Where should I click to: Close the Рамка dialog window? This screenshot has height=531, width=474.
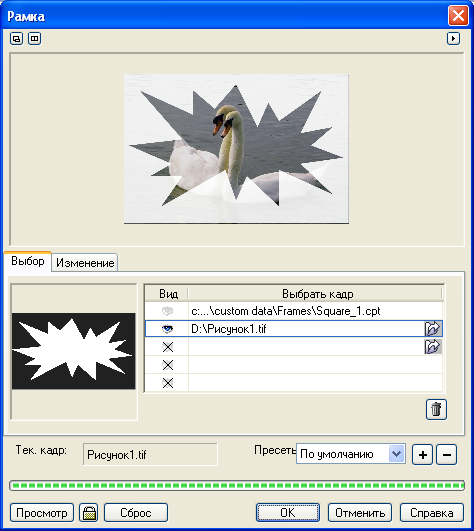point(458,16)
